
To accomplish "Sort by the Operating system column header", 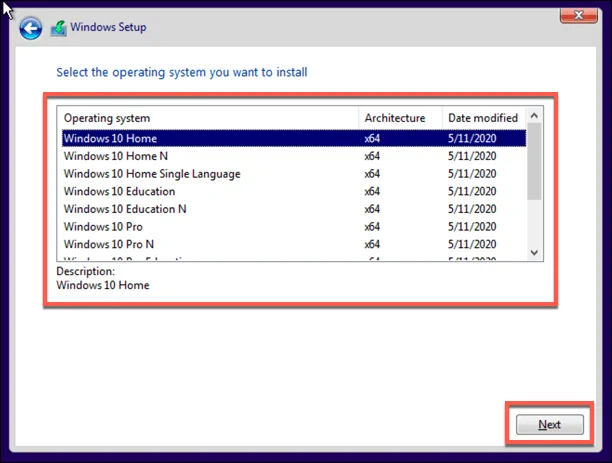I will [208, 118].
